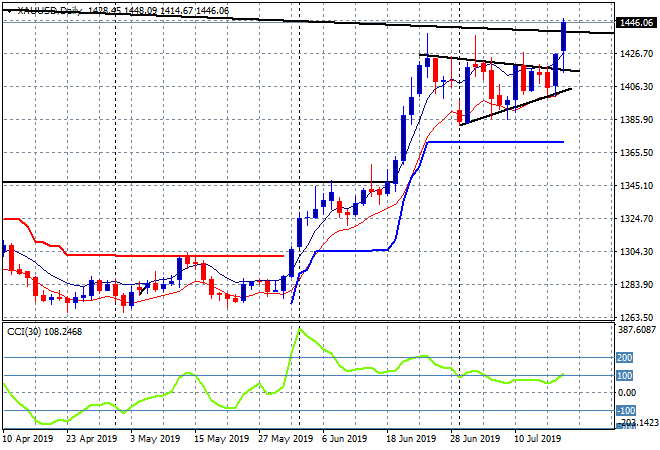Select the OHLC values 1428.45 1448.09 1414.67 1446.06

tap(159, 11)
